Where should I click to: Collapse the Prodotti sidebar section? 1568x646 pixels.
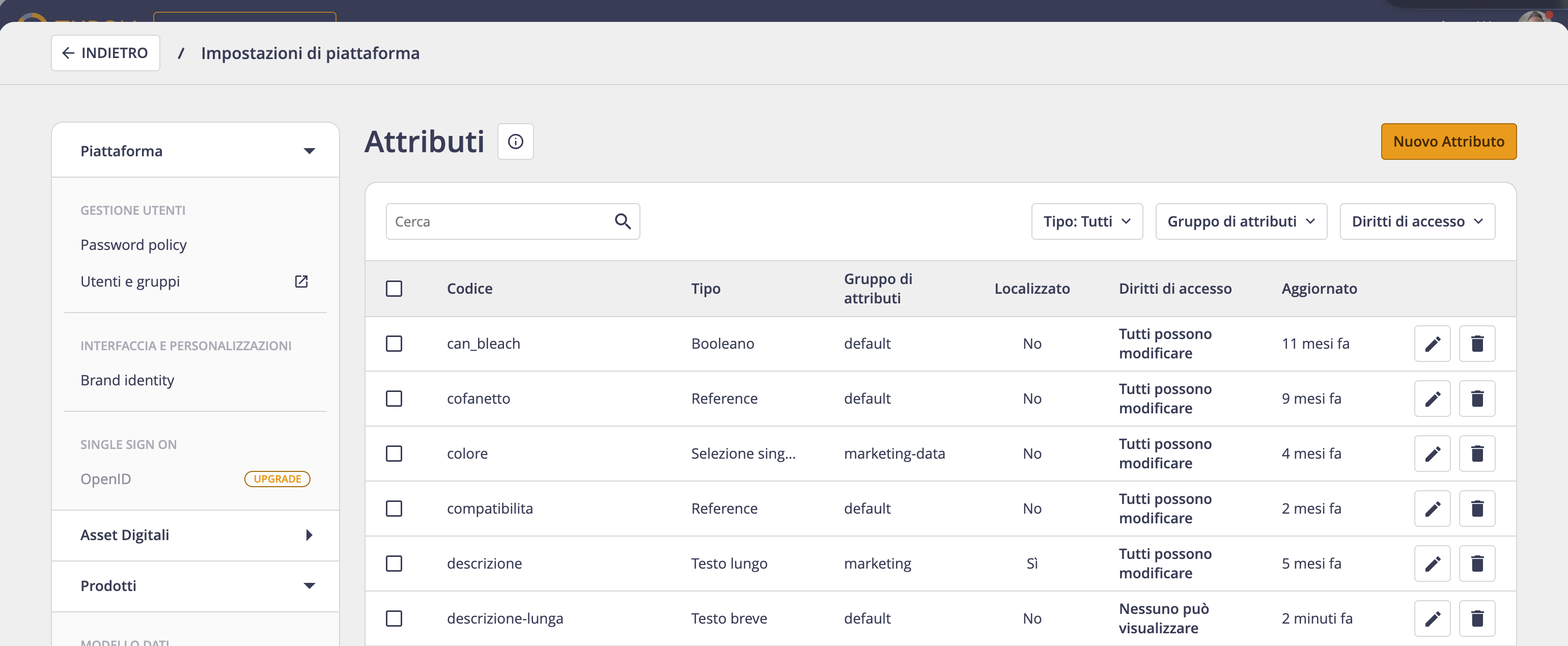195,586
